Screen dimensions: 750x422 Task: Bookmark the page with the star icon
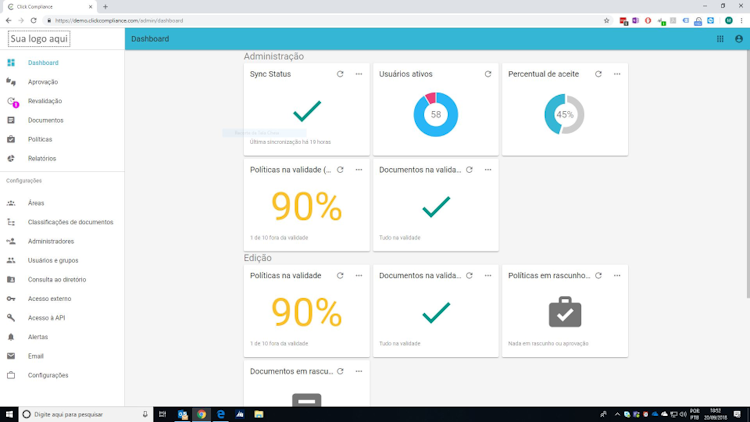click(x=607, y=21)
